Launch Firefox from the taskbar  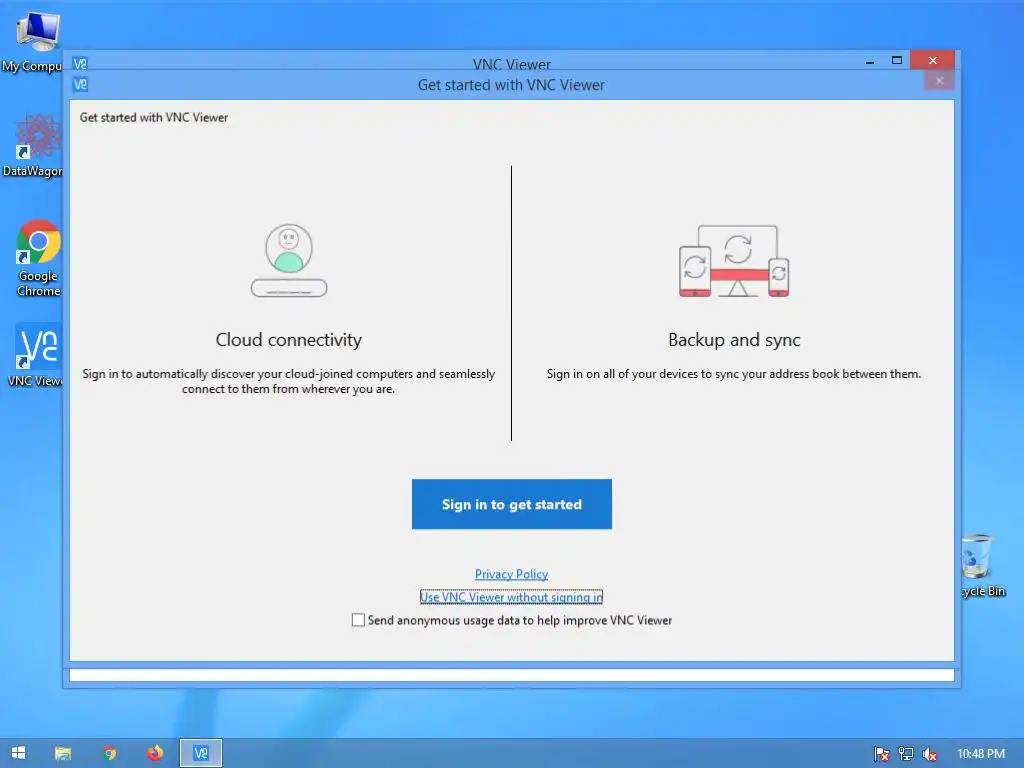155,753
